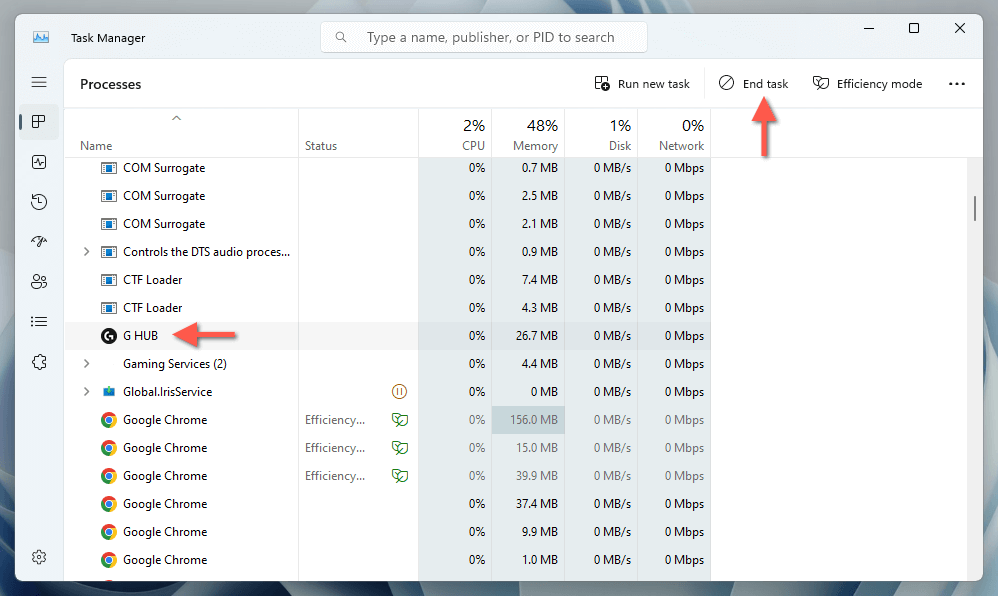Enable Efficiency mode button
This screenshot has width=998, height=596.
click(x=867, y=83)
